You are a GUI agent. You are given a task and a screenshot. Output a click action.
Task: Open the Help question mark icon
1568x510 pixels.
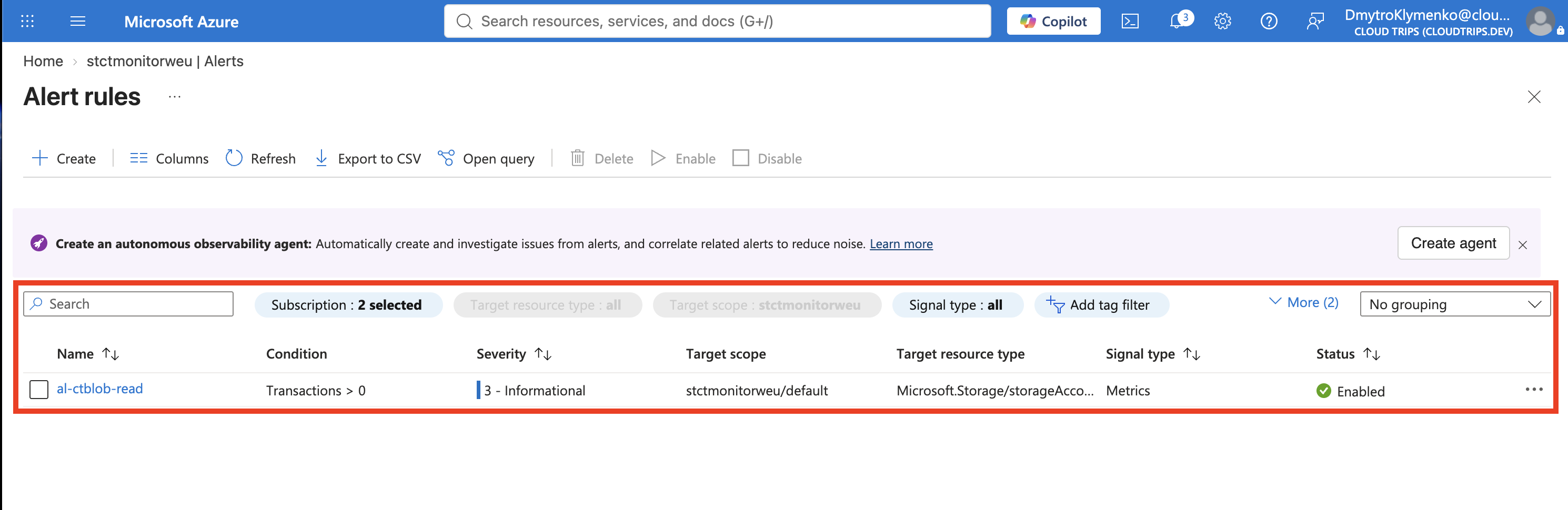coord(1269,22)
